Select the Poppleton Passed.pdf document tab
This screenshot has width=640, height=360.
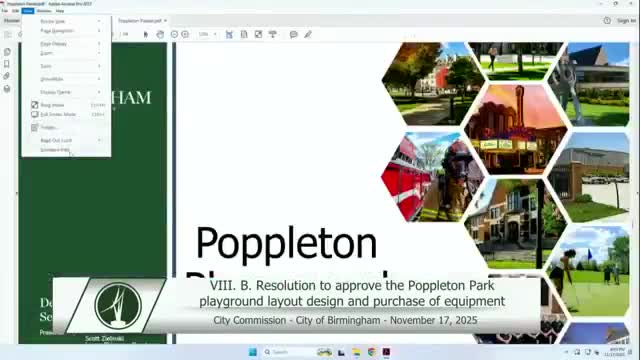[x=140, y=20]
